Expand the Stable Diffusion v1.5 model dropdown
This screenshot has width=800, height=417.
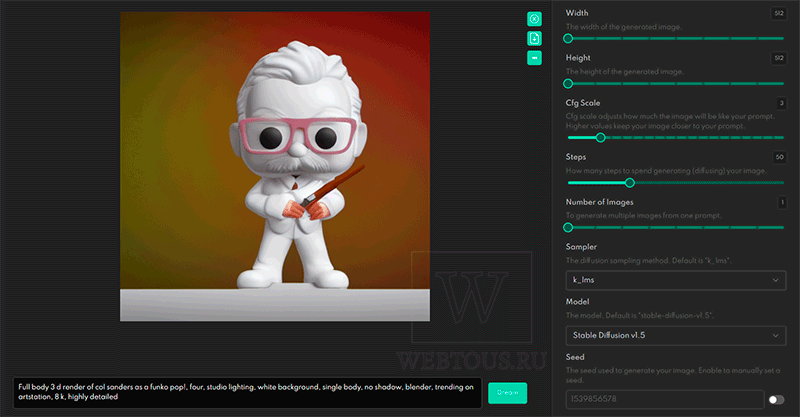pos(676,335)
